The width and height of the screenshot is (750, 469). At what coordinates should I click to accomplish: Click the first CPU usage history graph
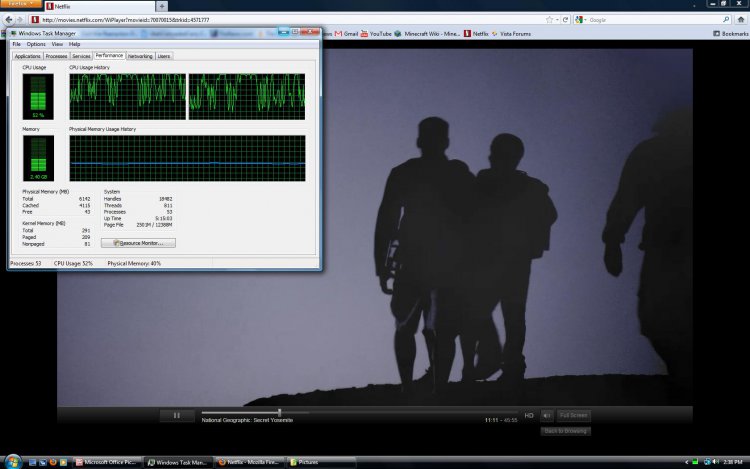click(x=128, y=97)
